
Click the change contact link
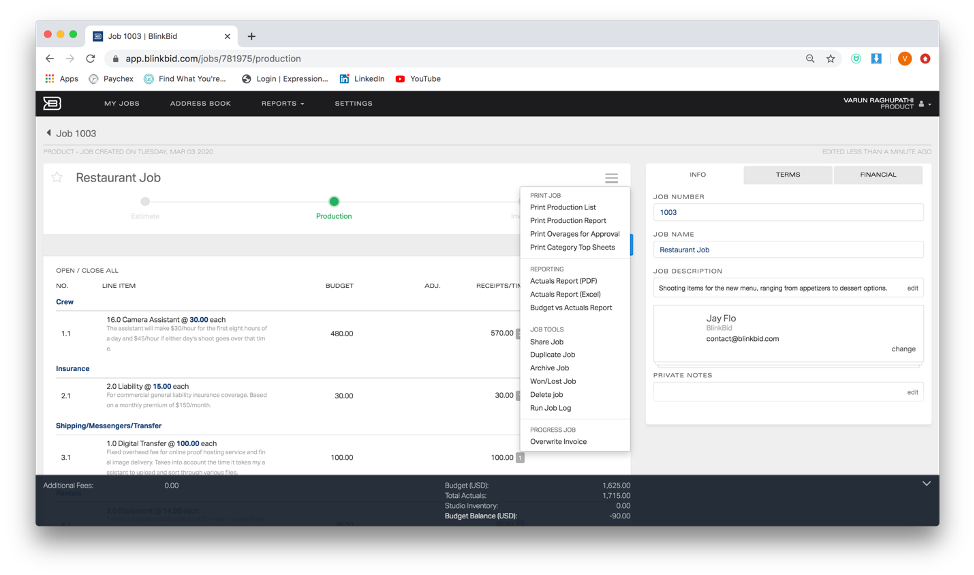click(x=903, y=349)
